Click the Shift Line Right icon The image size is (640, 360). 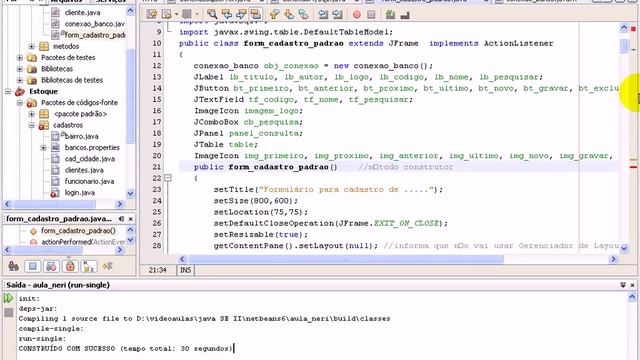tap(337, 14)
